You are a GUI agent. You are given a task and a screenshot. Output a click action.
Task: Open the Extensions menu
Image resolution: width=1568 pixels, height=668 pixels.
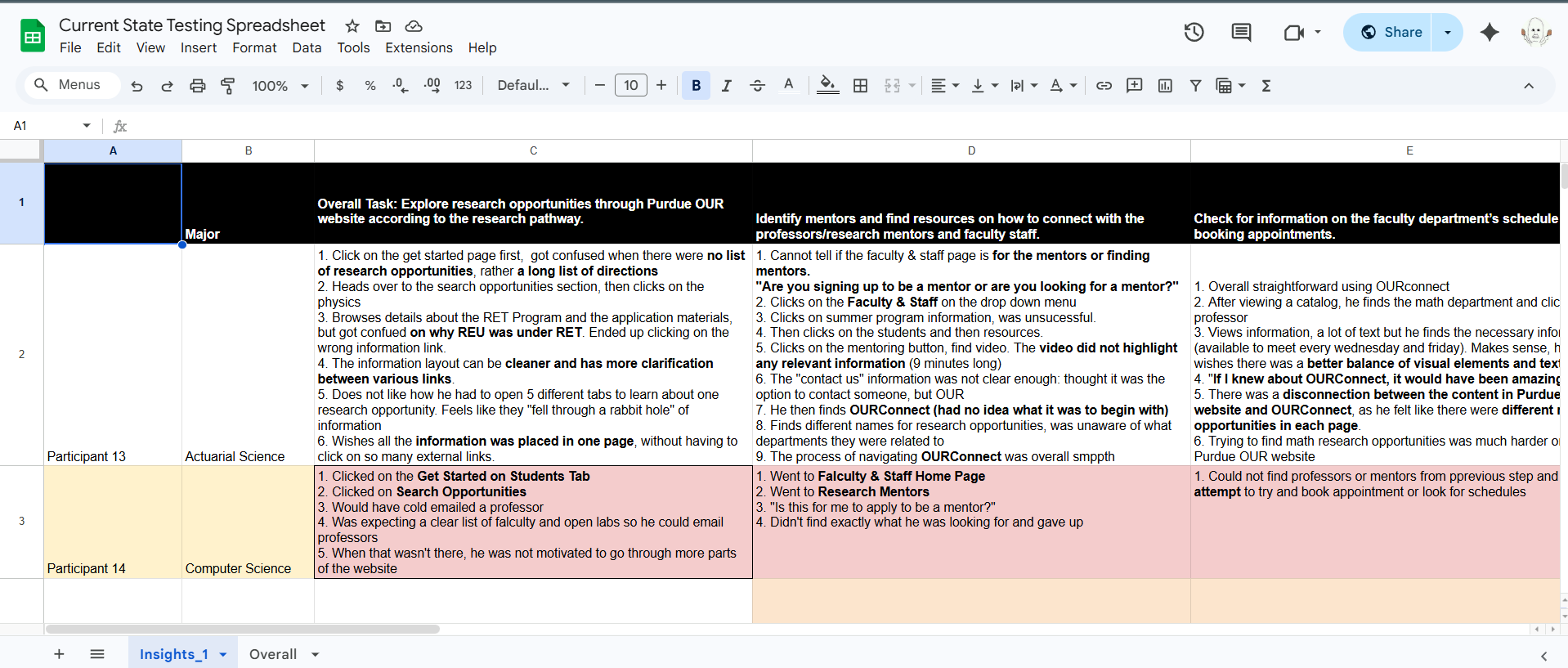[x=419, y=47]
